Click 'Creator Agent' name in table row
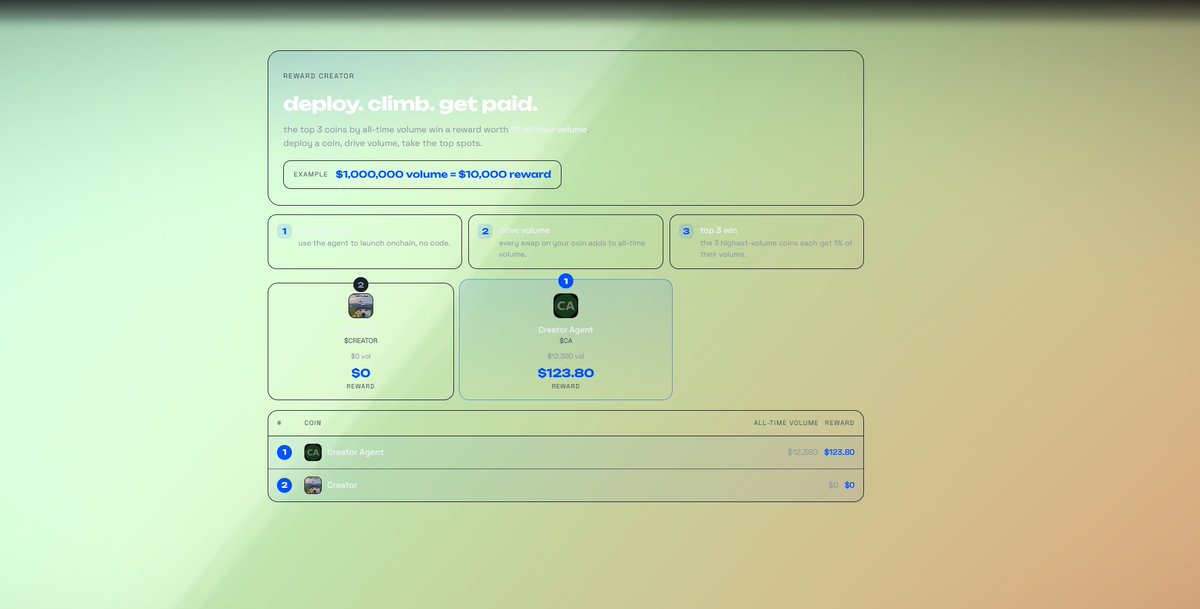This screenshot has height=609, width=1200. [x=355, y=452]
